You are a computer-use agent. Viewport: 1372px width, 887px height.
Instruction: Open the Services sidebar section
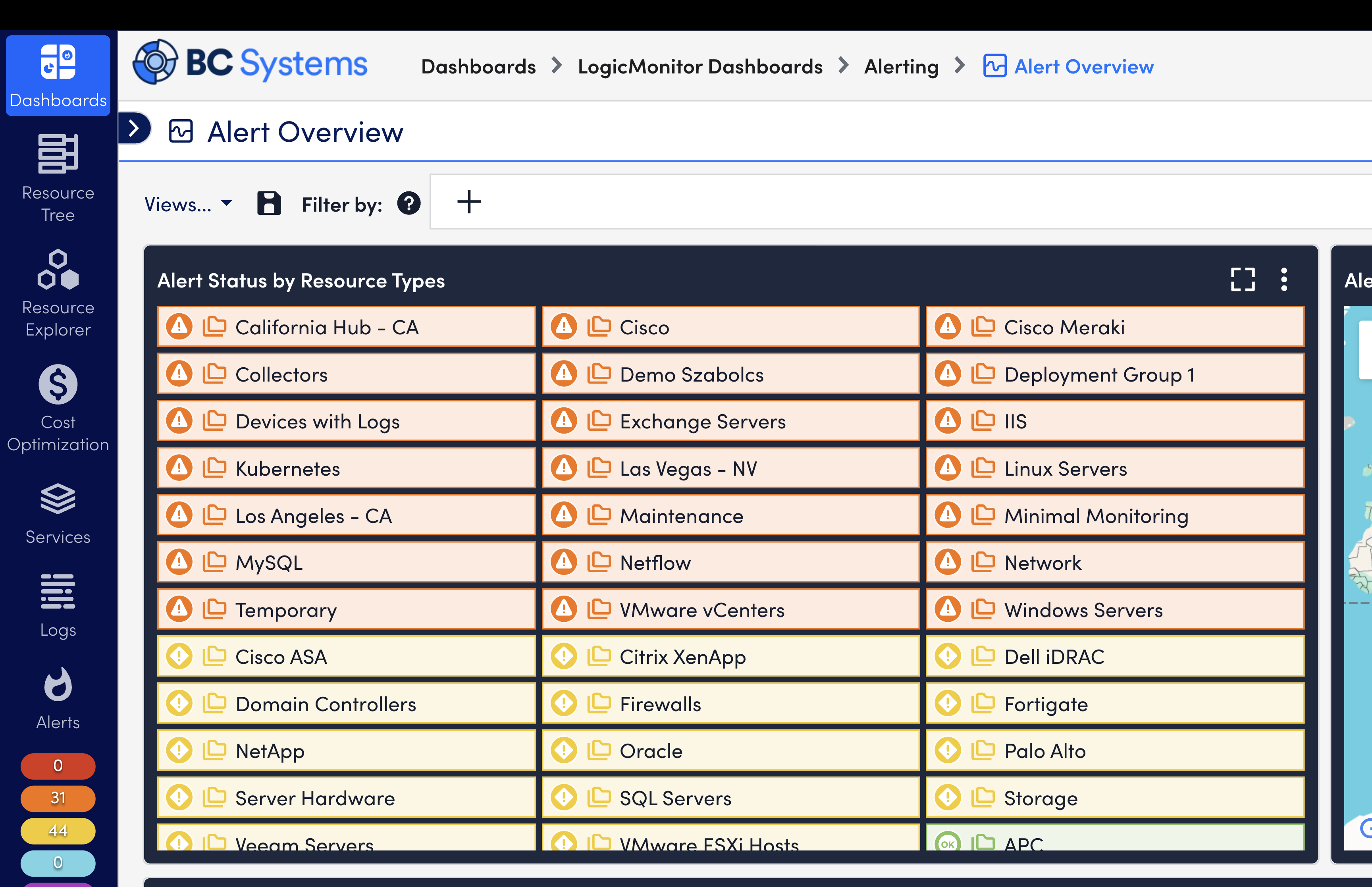(58, 514)
